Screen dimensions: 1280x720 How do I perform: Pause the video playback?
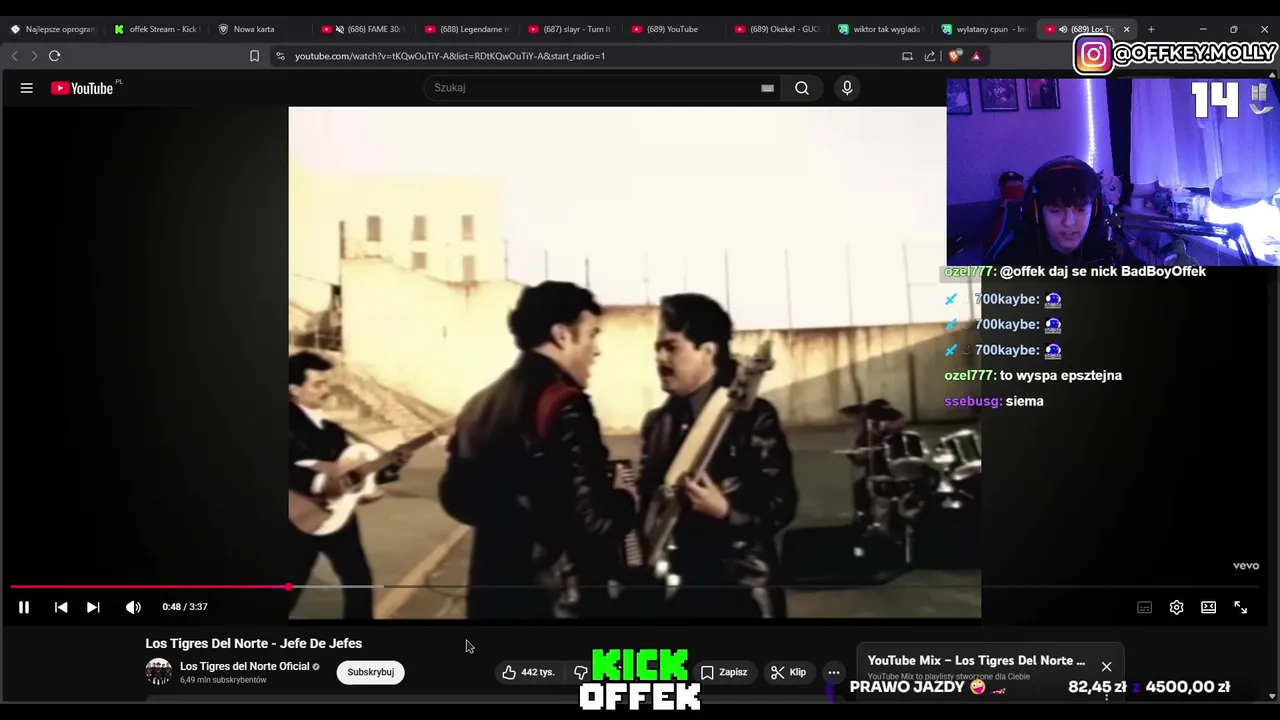click(x=24, y=607)
